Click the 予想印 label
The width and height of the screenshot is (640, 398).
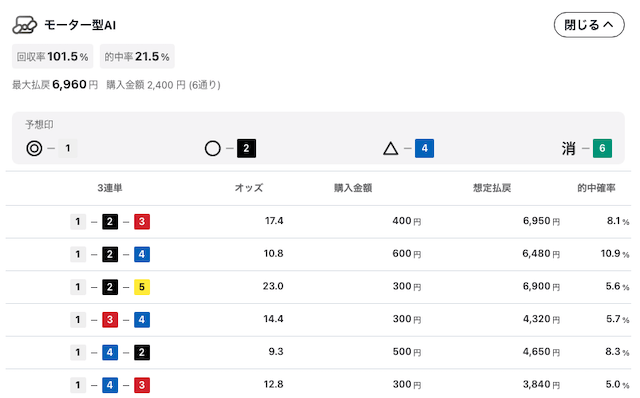coord(39,125)
